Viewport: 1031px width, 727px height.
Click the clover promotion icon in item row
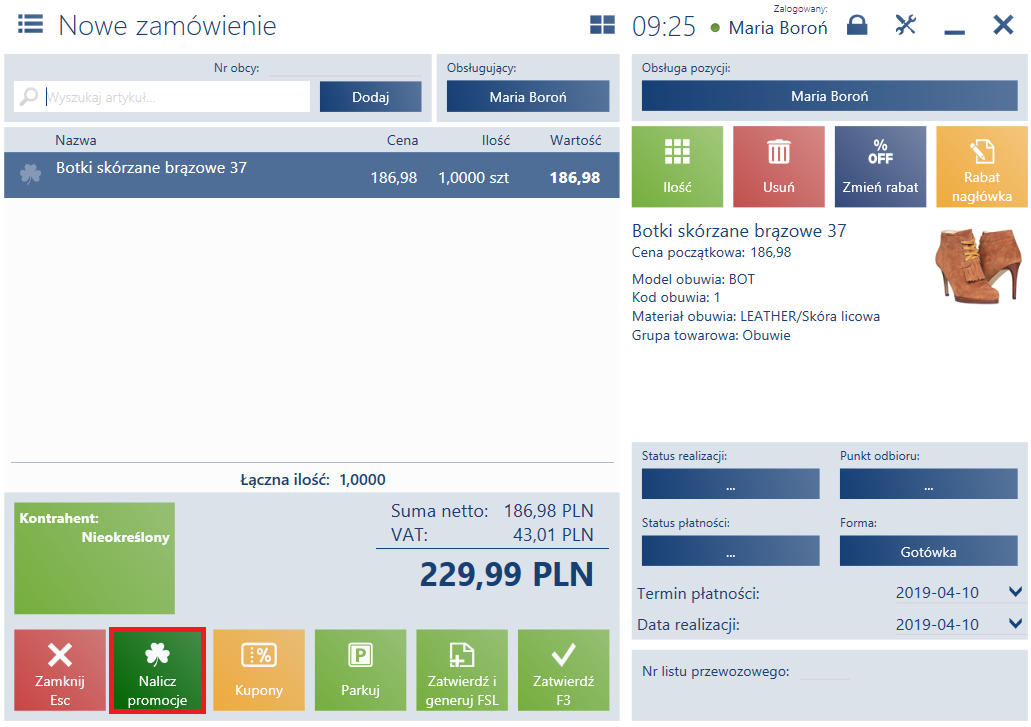[30, 174]
